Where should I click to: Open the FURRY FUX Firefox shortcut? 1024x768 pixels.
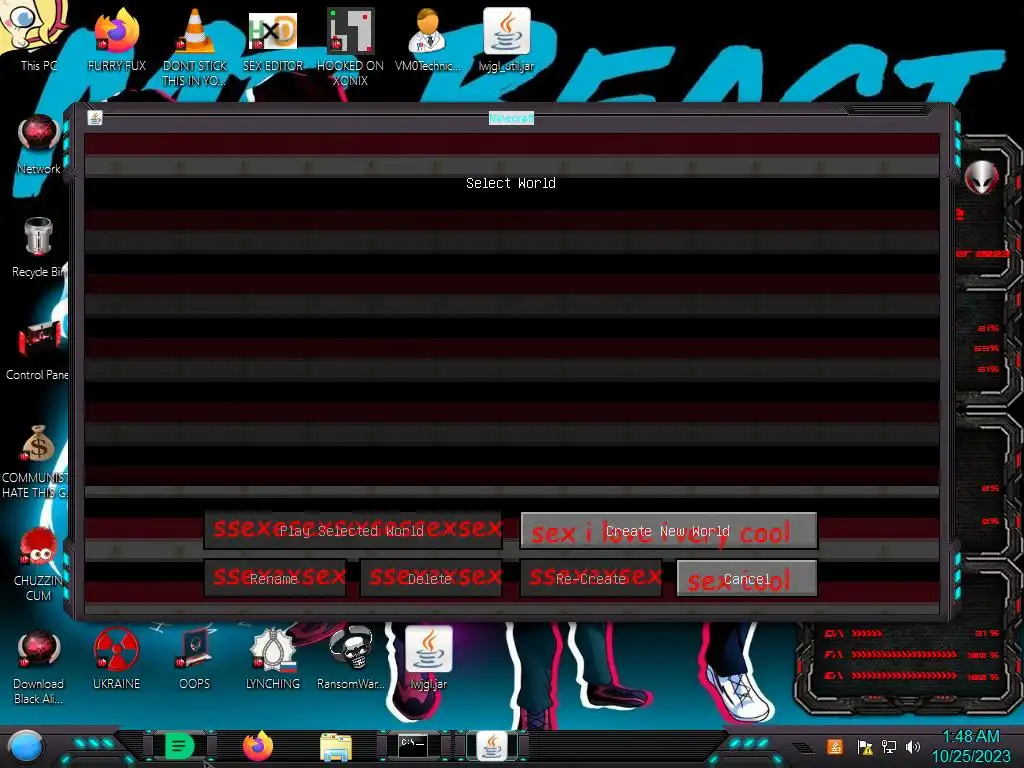tap(116, 39)
